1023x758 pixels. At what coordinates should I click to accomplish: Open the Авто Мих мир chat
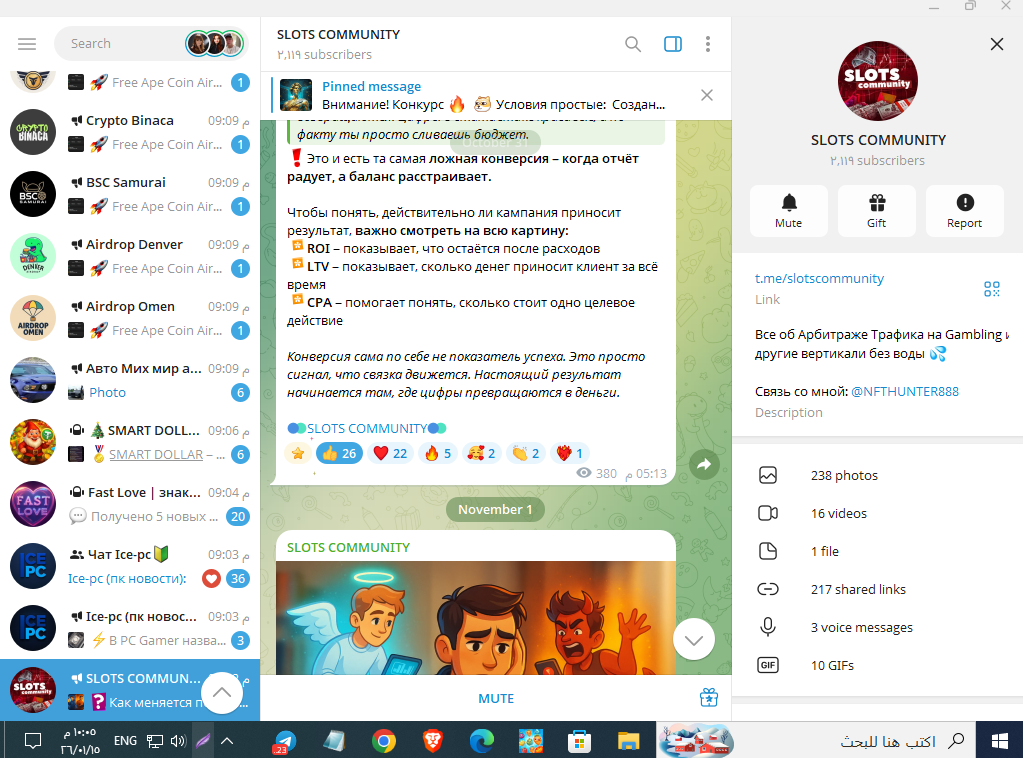point(130,380)
